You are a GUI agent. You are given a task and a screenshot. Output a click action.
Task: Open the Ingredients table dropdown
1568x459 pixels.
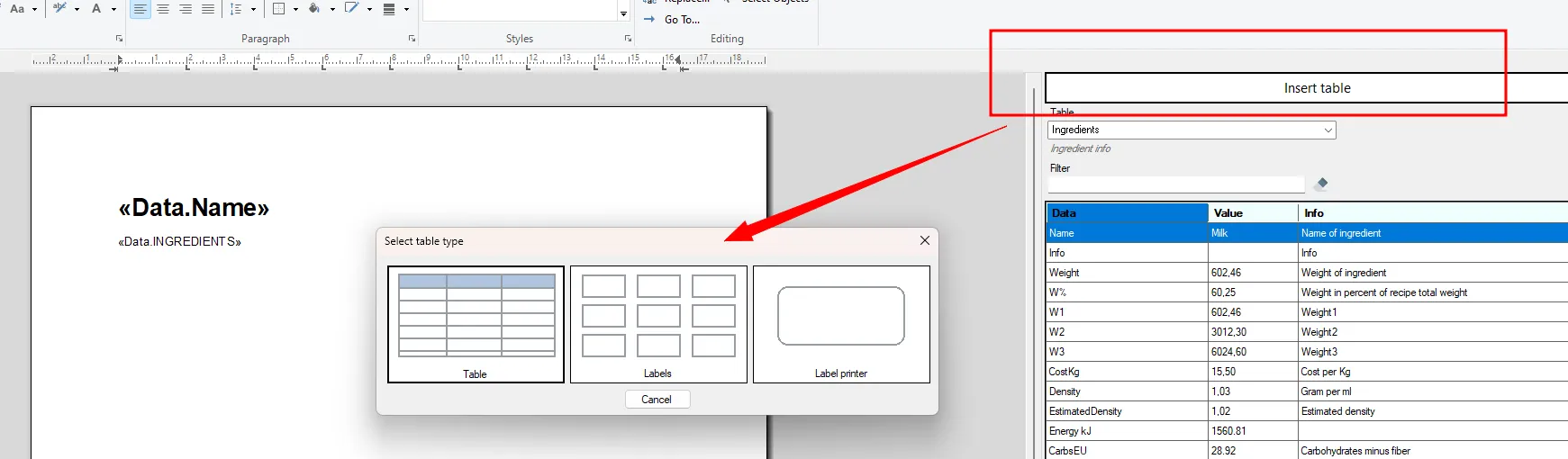[x=1192, y=130]
